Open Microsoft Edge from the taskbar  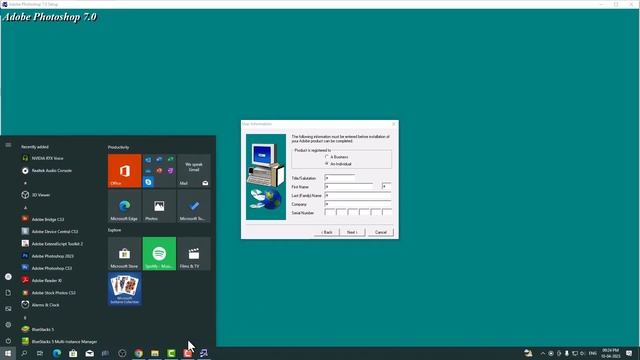(x=57, y=353)
